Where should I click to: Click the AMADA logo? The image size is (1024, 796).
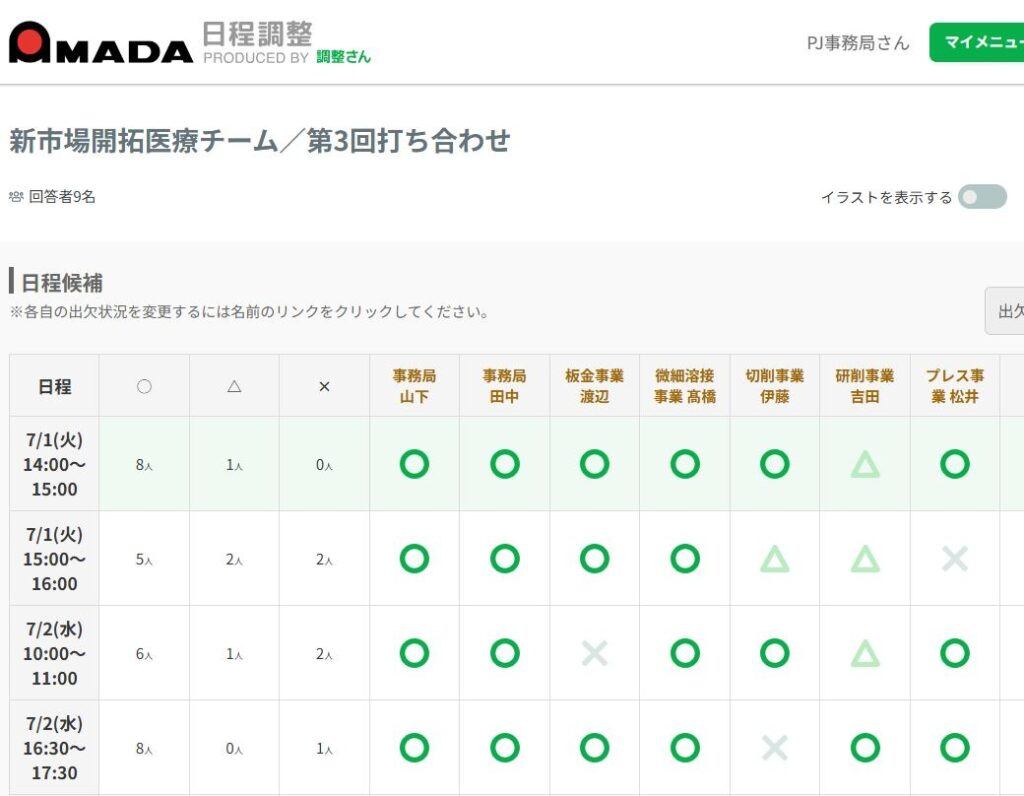[100, 43]
